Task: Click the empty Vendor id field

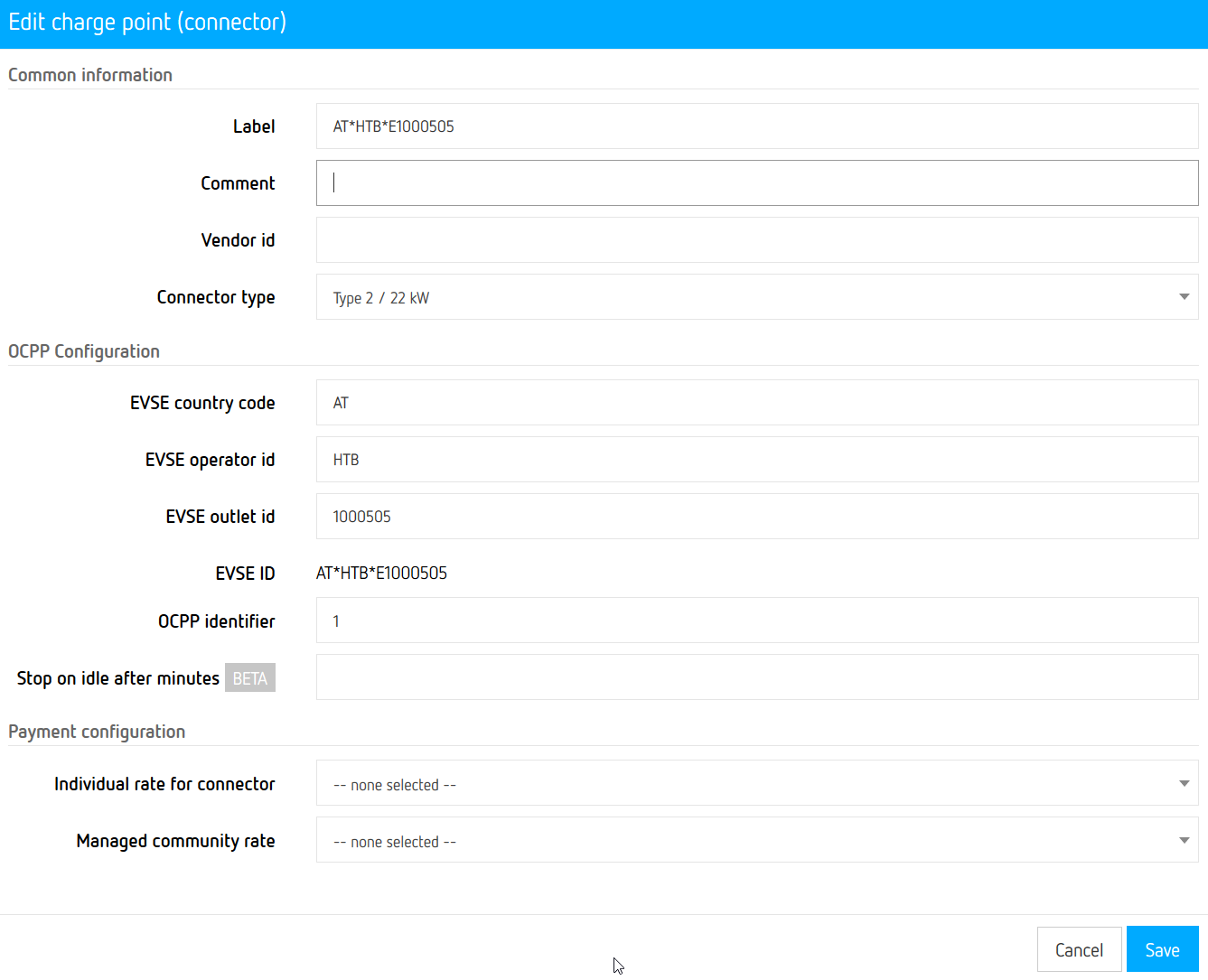Action: point(756,240)
